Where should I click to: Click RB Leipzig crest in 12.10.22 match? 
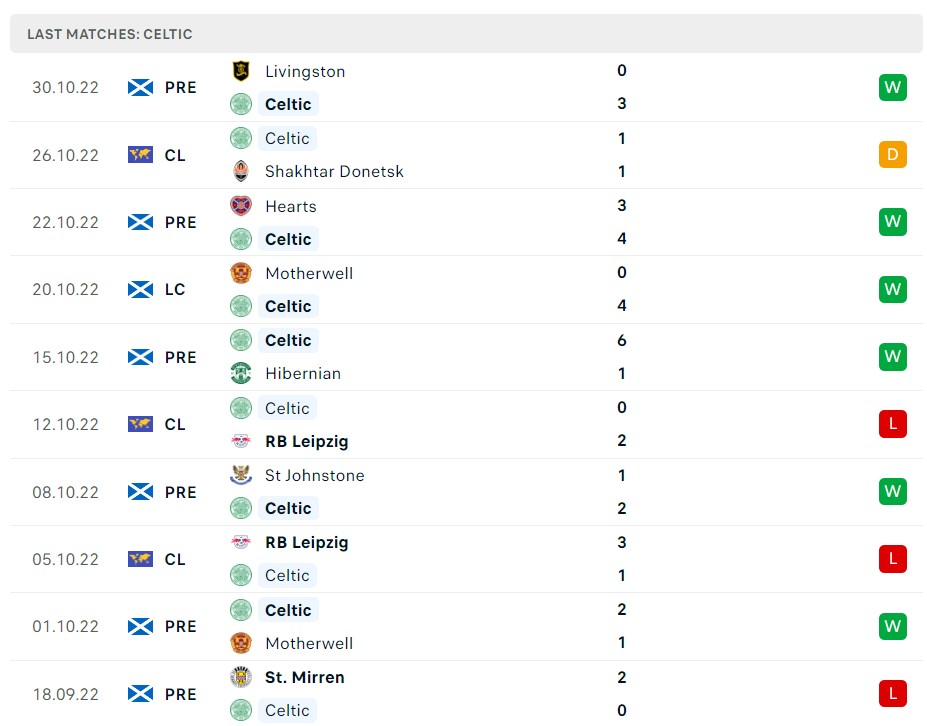pos(241,441)
